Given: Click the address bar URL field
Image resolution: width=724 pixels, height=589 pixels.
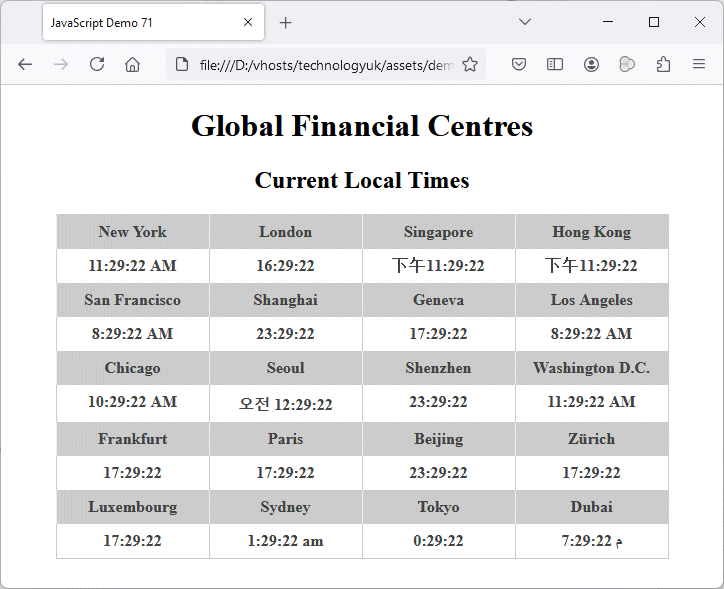Looking at the screenshot, I should 326,65.
